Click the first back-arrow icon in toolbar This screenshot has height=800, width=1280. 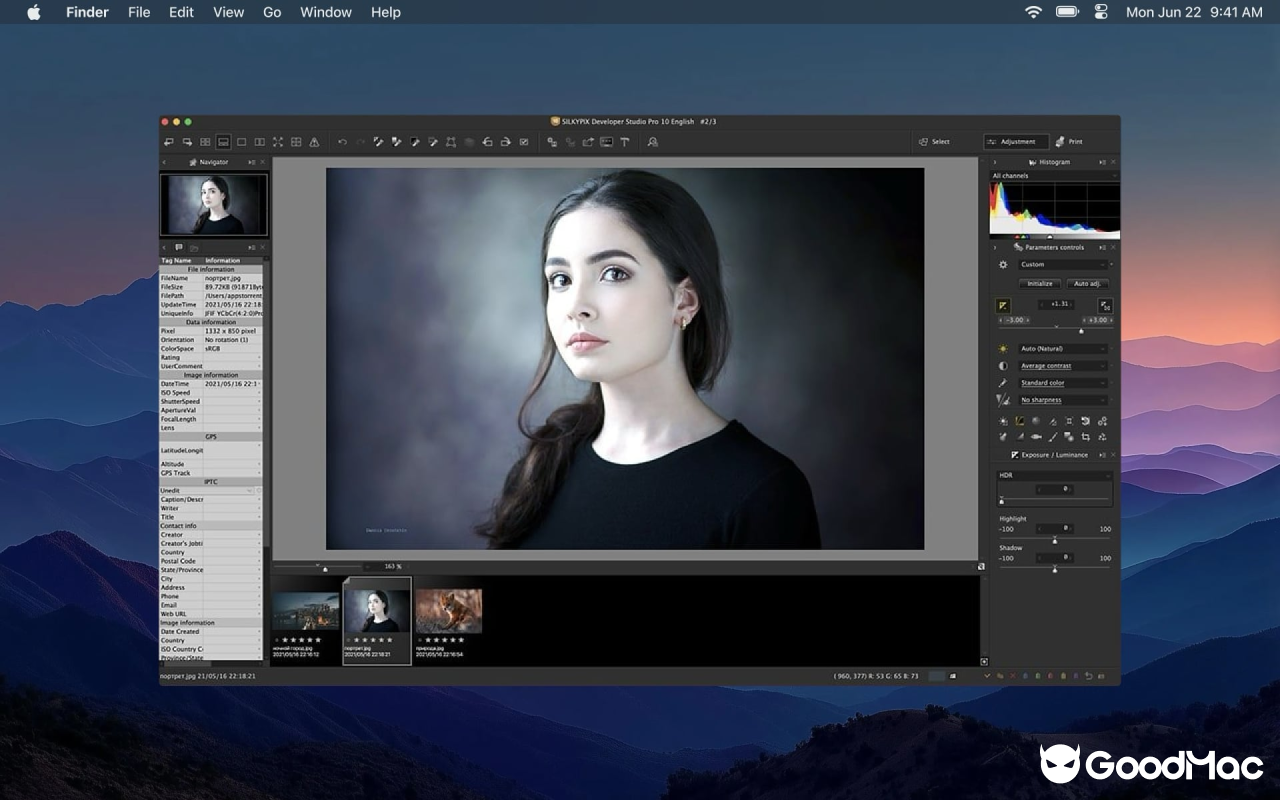[169, 142]
